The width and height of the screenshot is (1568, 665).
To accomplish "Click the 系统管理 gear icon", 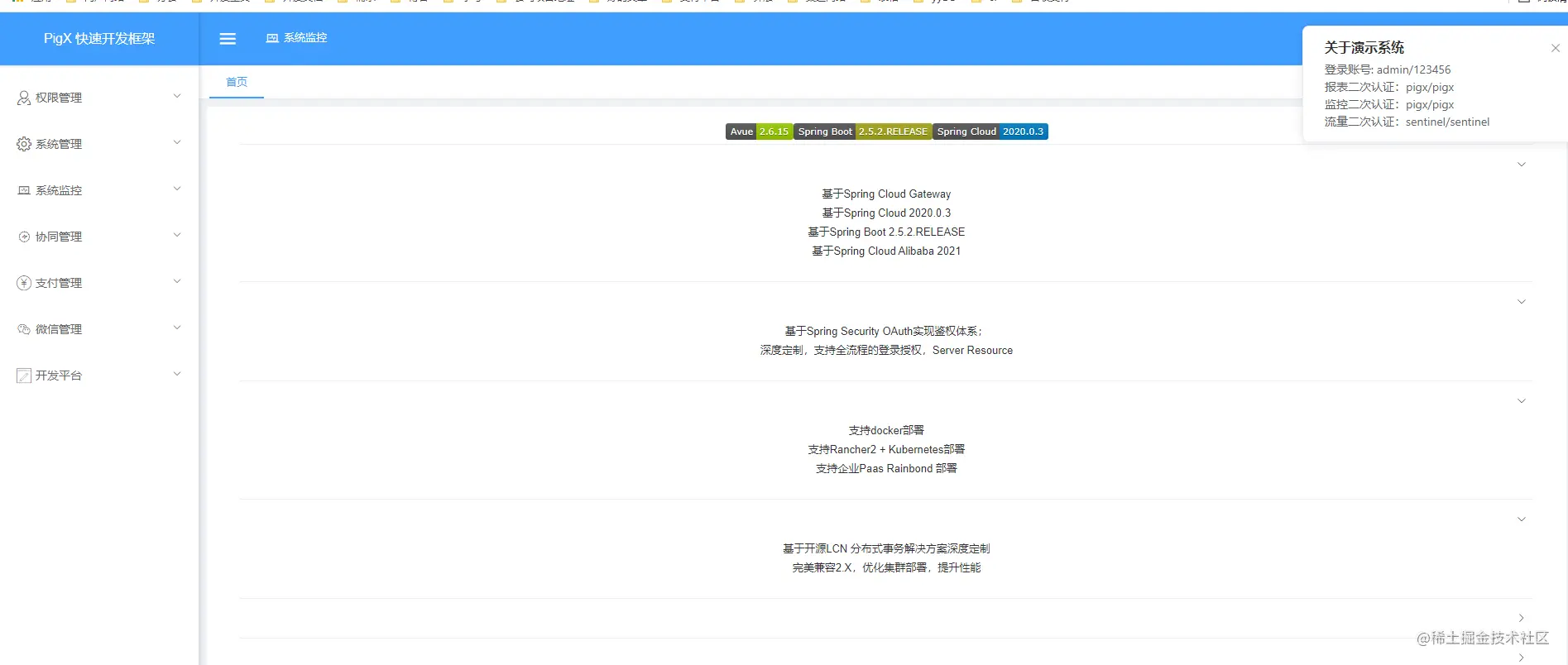I will point(24,144).
